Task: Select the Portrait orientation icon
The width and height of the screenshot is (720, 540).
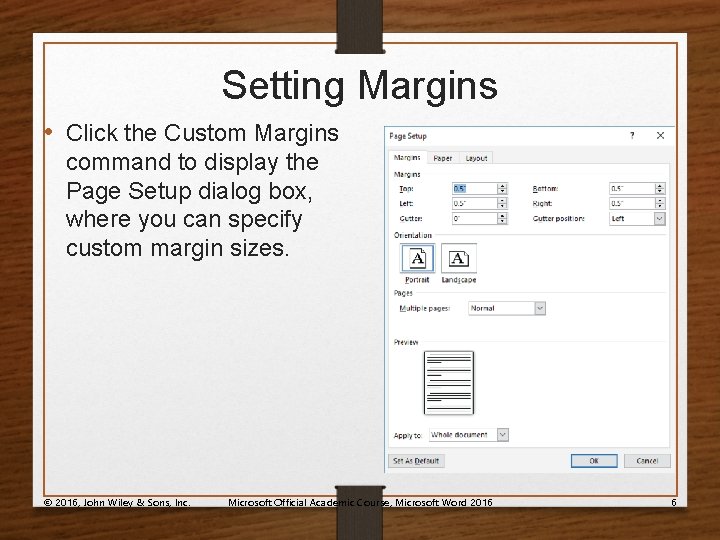Action: point(417,259)
